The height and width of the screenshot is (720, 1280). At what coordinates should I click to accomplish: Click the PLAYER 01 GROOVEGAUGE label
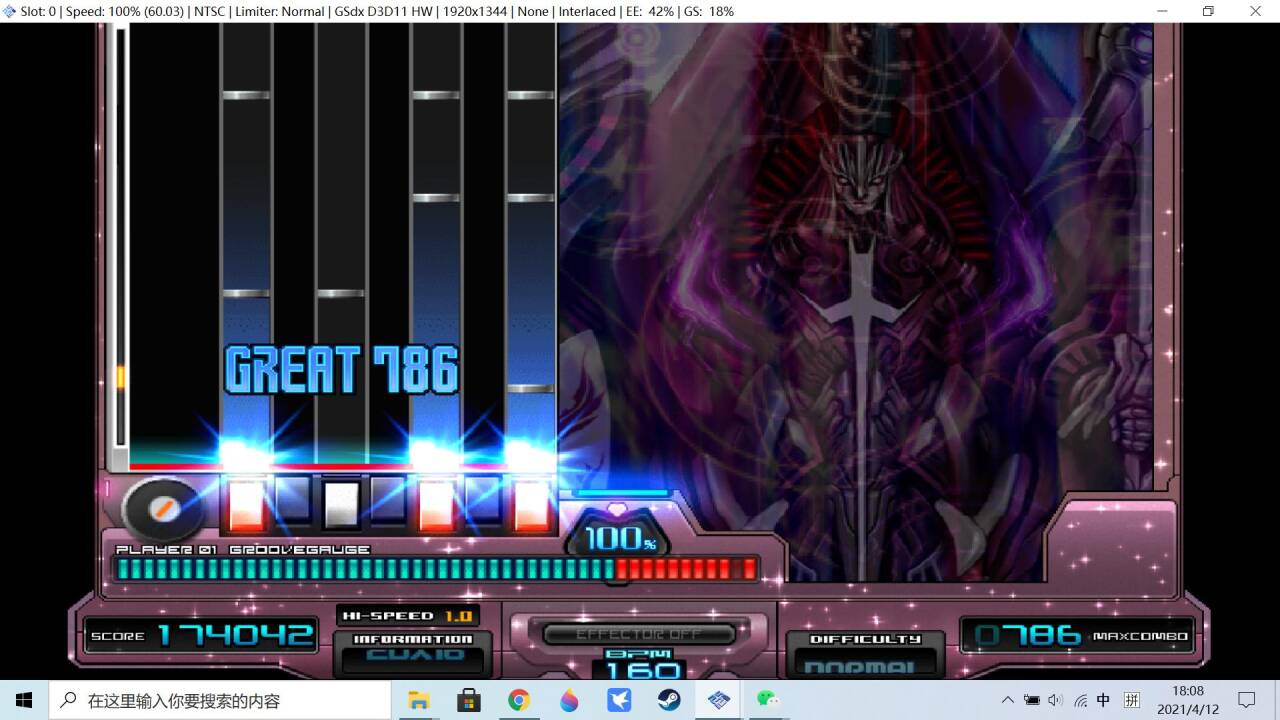click(x=243, y=549)
